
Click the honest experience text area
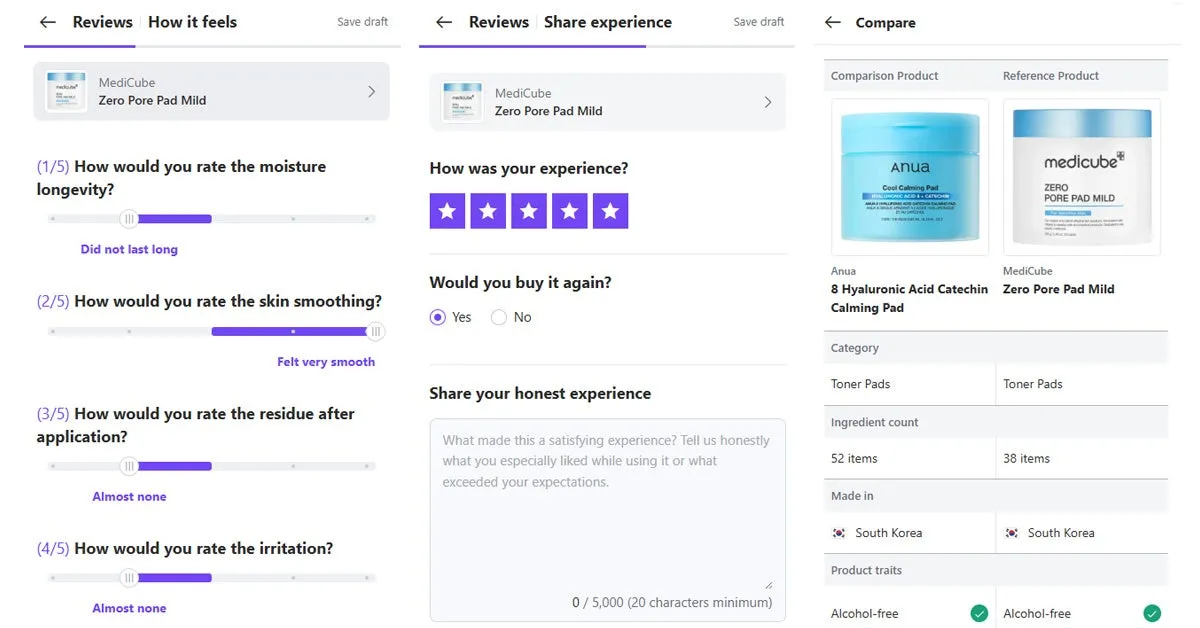(607, 520)
